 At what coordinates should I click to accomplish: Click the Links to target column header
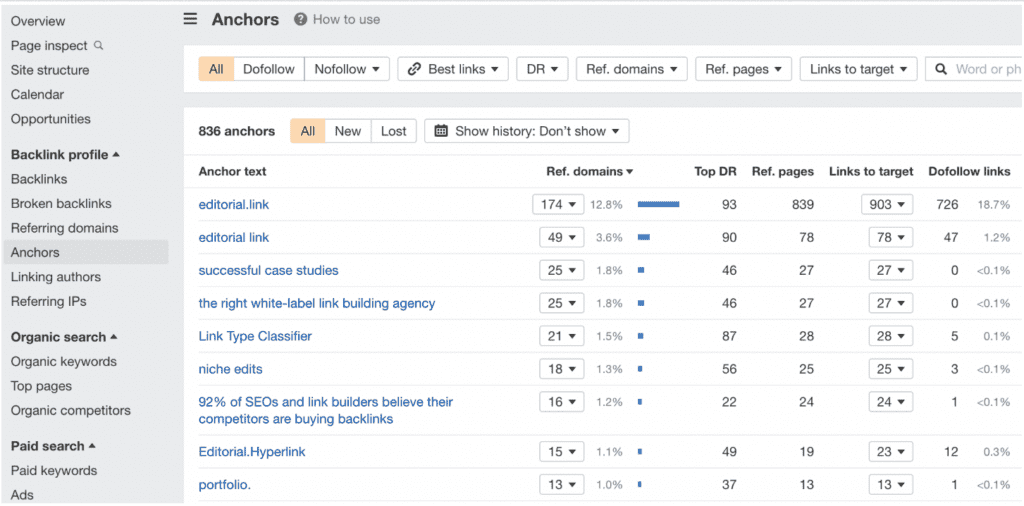pyautogui.click(x=871, y=172)
